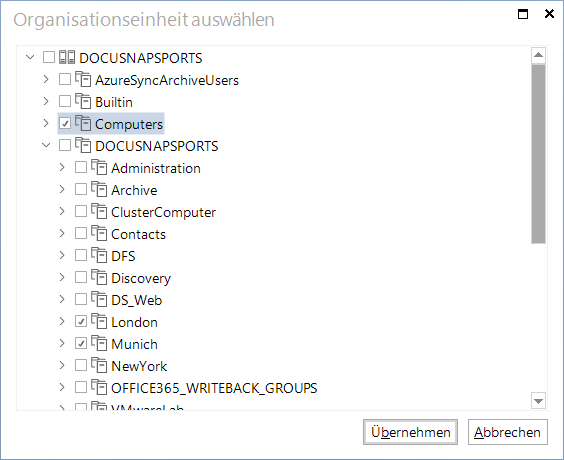Check the DS_Web checkbox
This screenshot has width=564, height=460.
[x=81, y=299]
